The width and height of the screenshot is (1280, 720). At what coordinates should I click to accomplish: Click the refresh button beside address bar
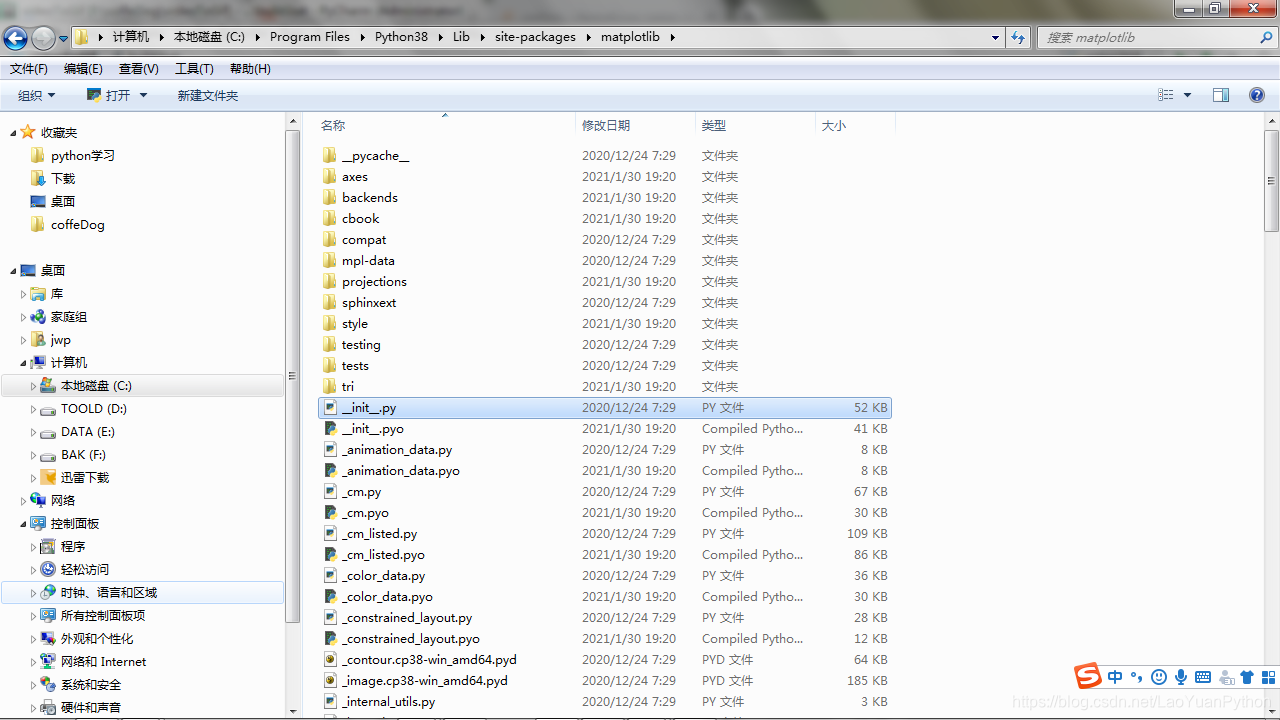point(1018,37)
